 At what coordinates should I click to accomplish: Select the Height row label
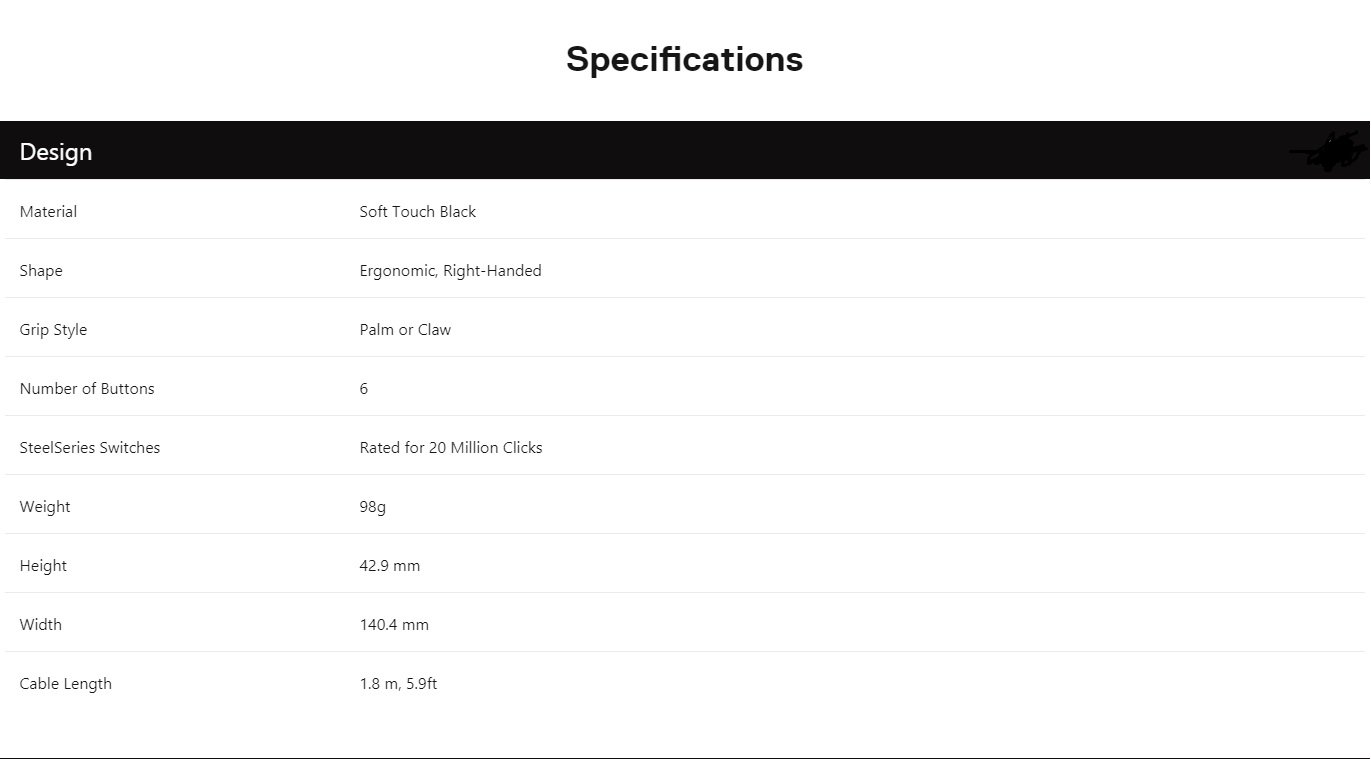click(x=43, y=566)
